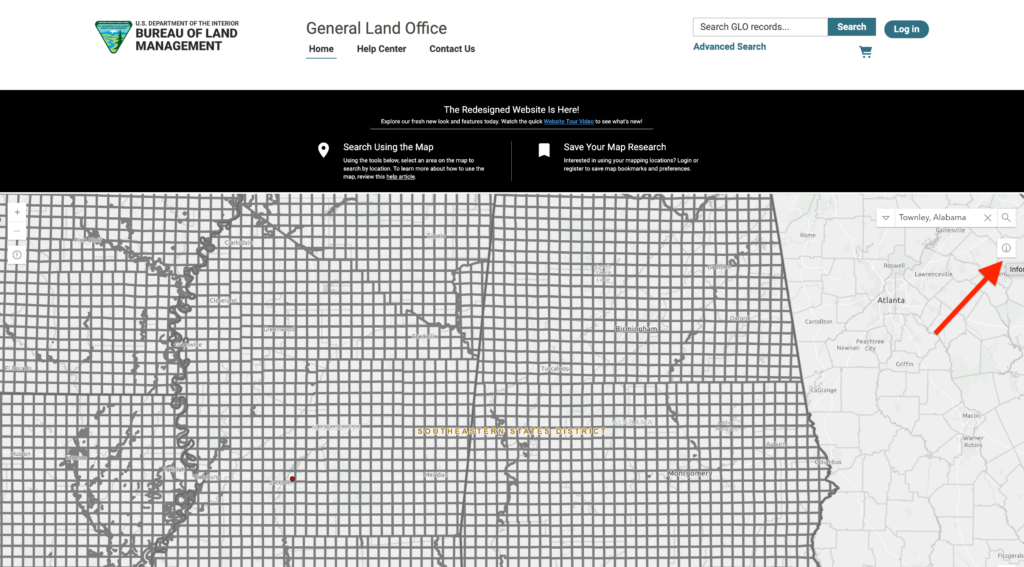Click the Bureau of Land Management logo
This screenshot has height=567, width=1024.
tap(167, 37)
